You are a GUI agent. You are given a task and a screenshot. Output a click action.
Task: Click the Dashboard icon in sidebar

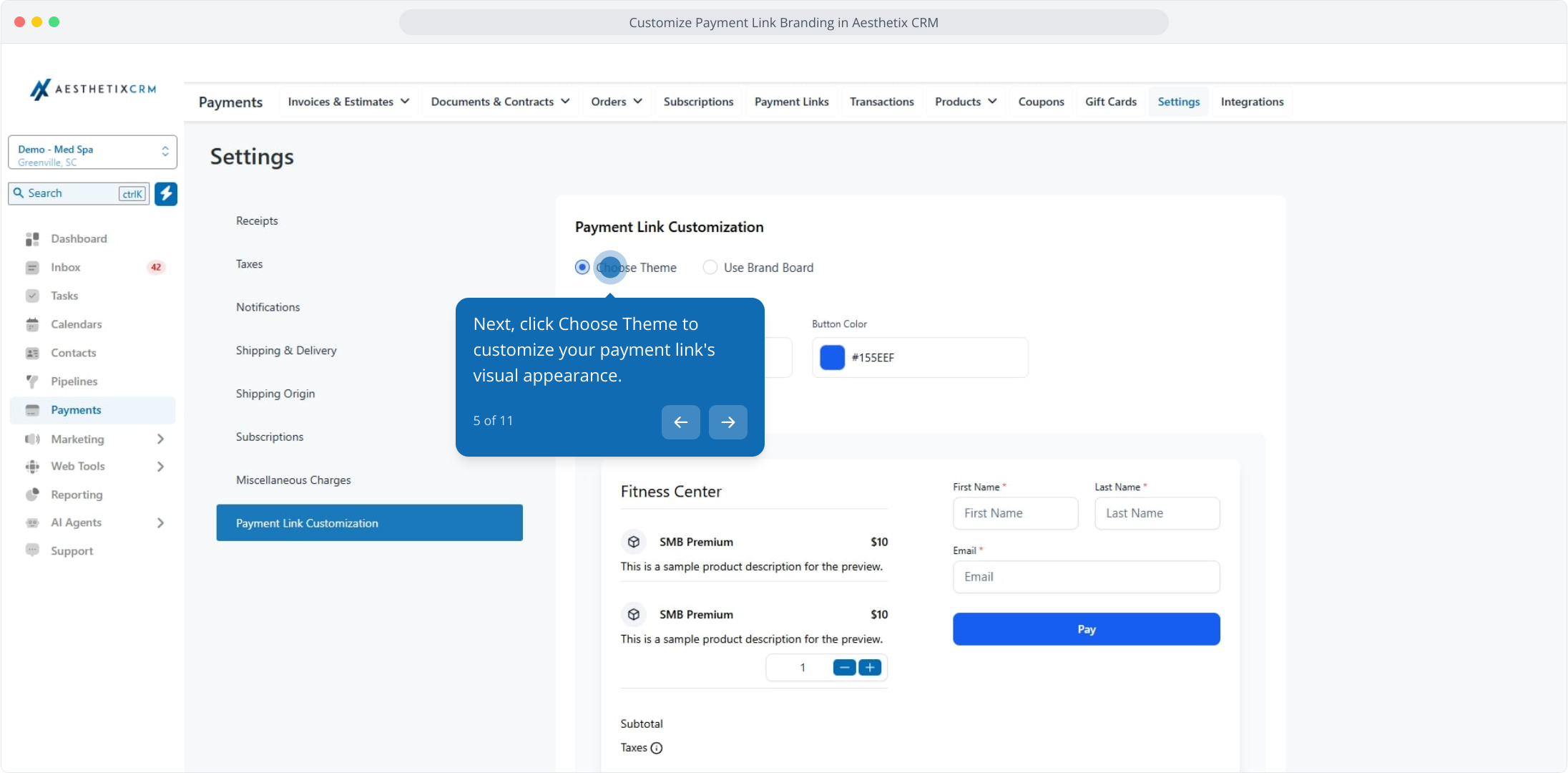click(x=32, y=239)
